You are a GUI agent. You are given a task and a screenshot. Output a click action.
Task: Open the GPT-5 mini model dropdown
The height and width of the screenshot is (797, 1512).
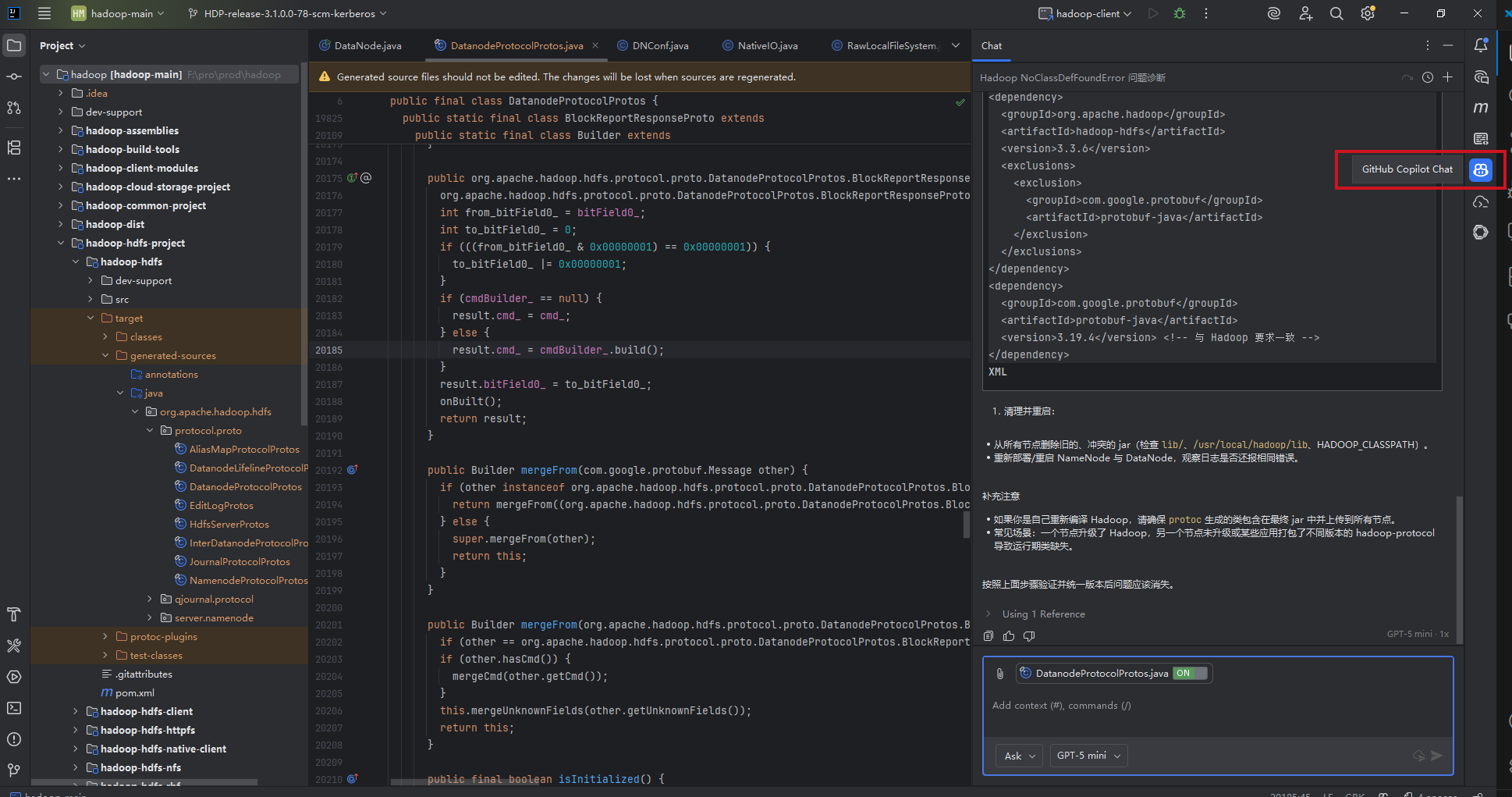(x=1088, y=756)
